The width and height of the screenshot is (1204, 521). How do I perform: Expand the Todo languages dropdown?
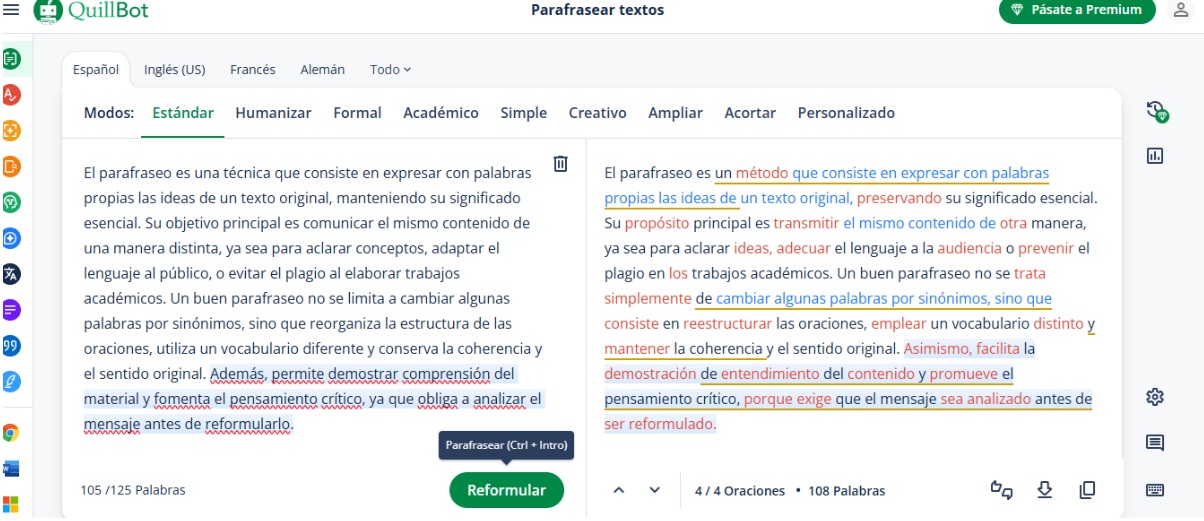[x=390, y=70]
